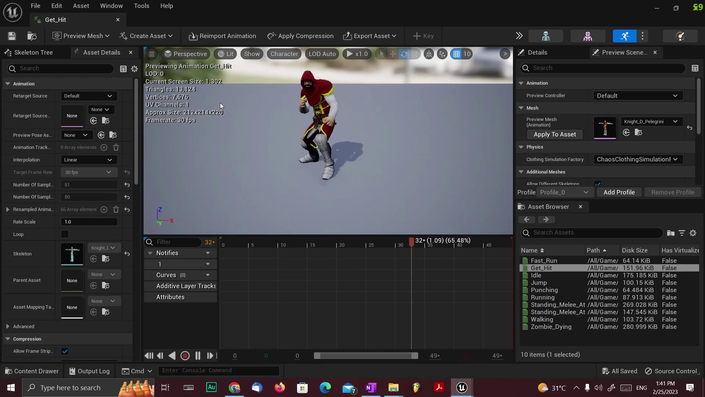Click Reimport Animation button
705x397 pixels.
pos(222,36)
